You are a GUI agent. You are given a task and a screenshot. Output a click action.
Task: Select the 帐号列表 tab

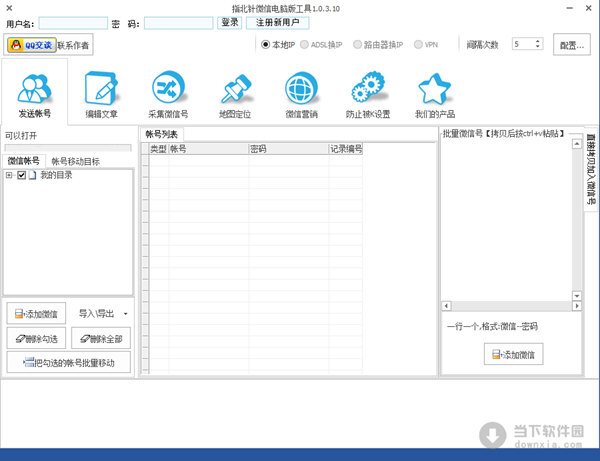pyautogui.click(x=161, y=134)
